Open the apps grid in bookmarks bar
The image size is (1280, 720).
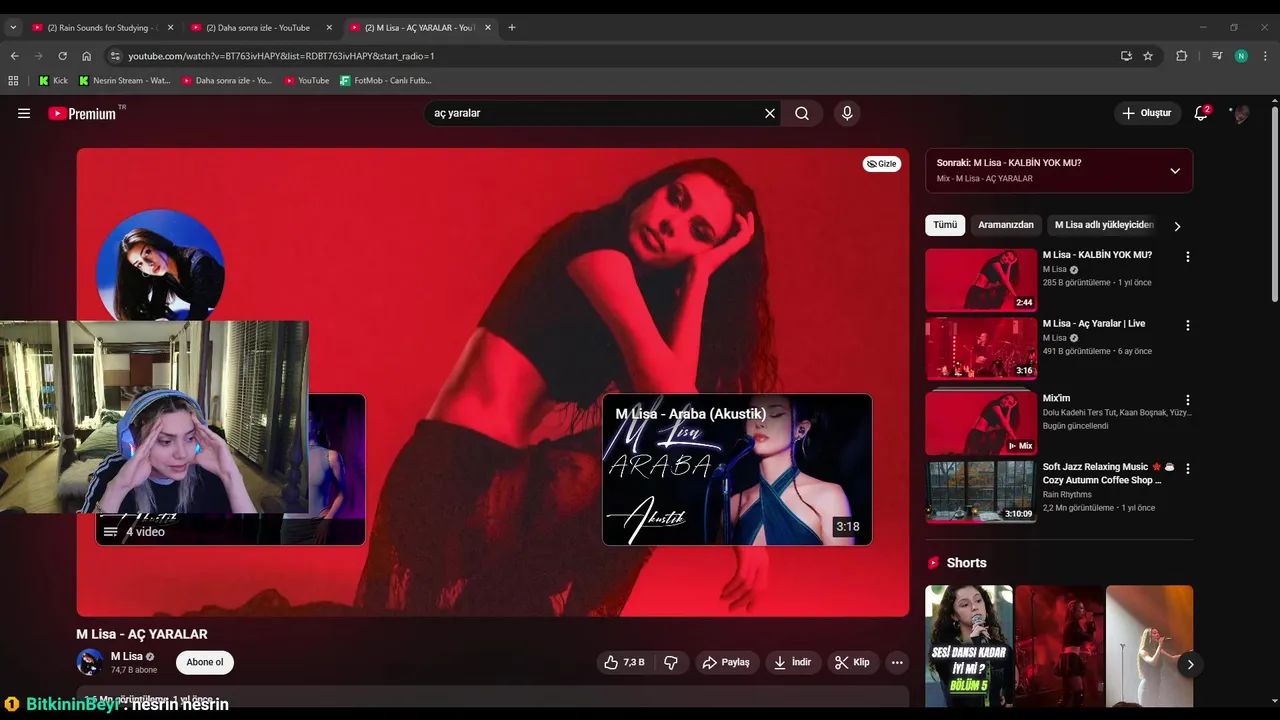(13, 80)
